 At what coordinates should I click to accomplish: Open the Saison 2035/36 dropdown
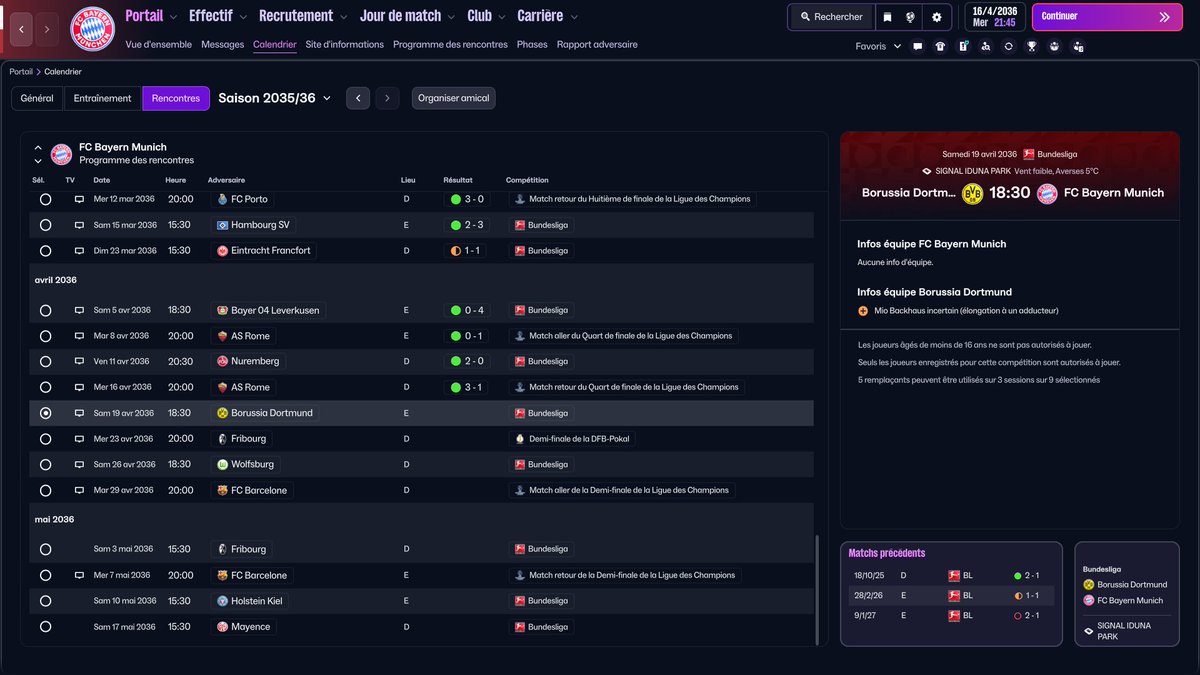pyautogui.click(x=274, y=98)
